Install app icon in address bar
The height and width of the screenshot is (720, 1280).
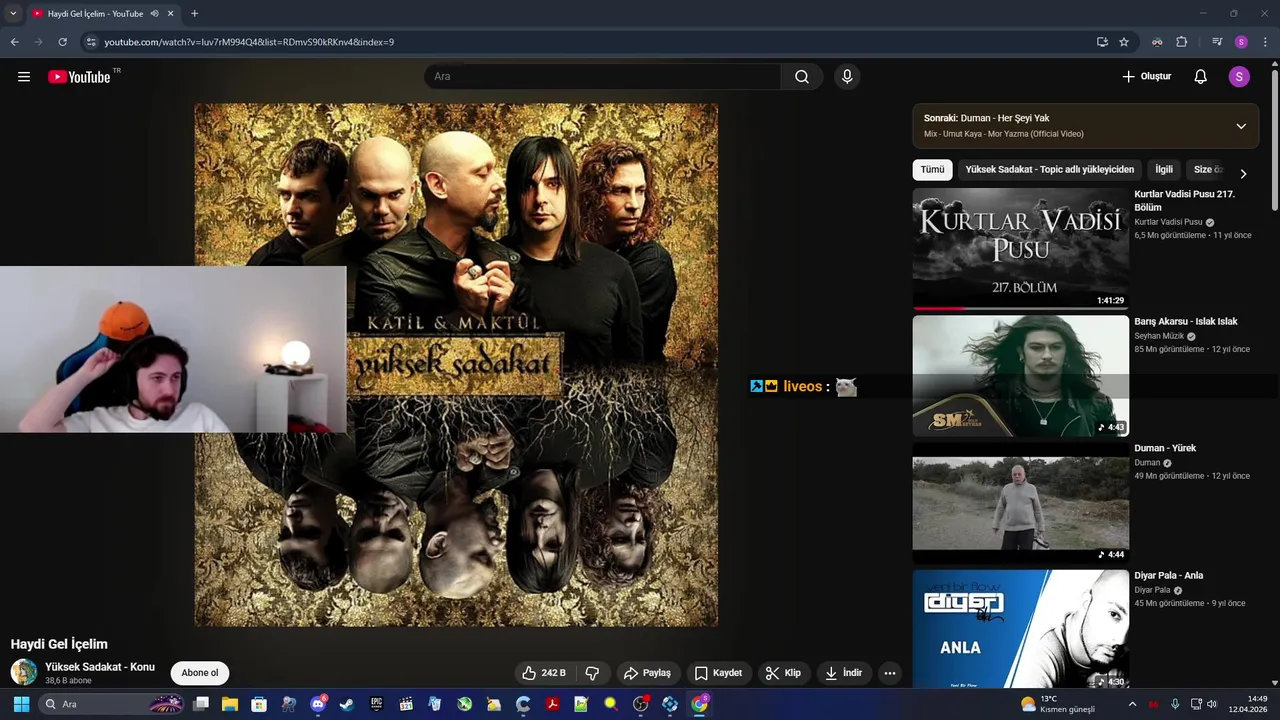coord(1102,42)
